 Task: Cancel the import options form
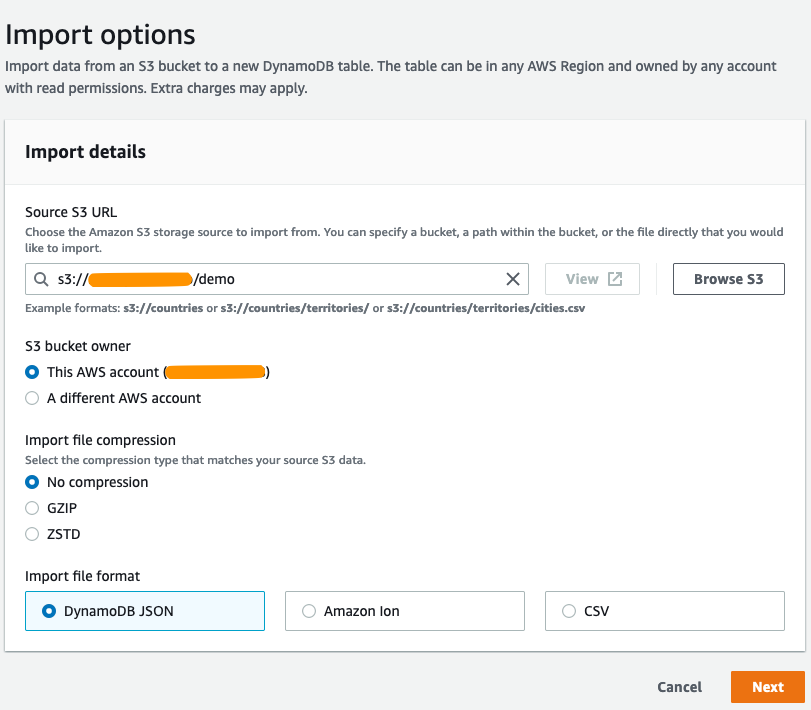[x=679, y=687]
